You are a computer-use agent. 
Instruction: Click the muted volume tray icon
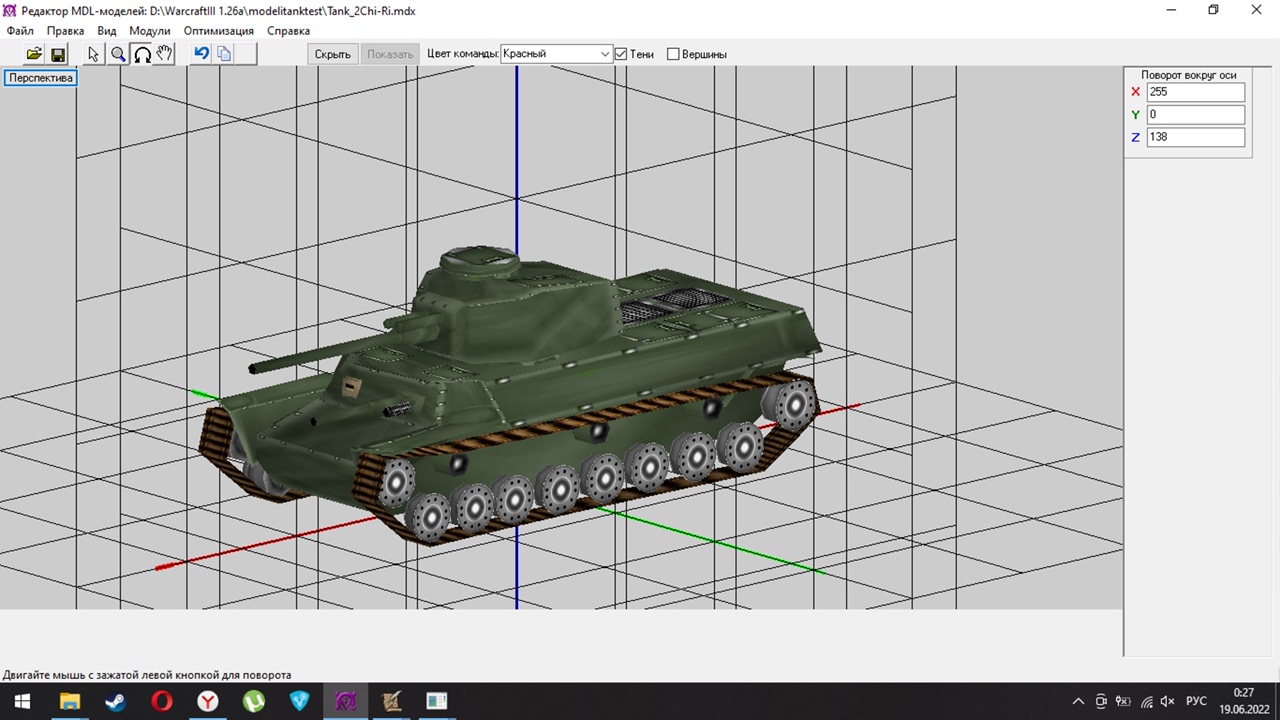click(1168, 702)
